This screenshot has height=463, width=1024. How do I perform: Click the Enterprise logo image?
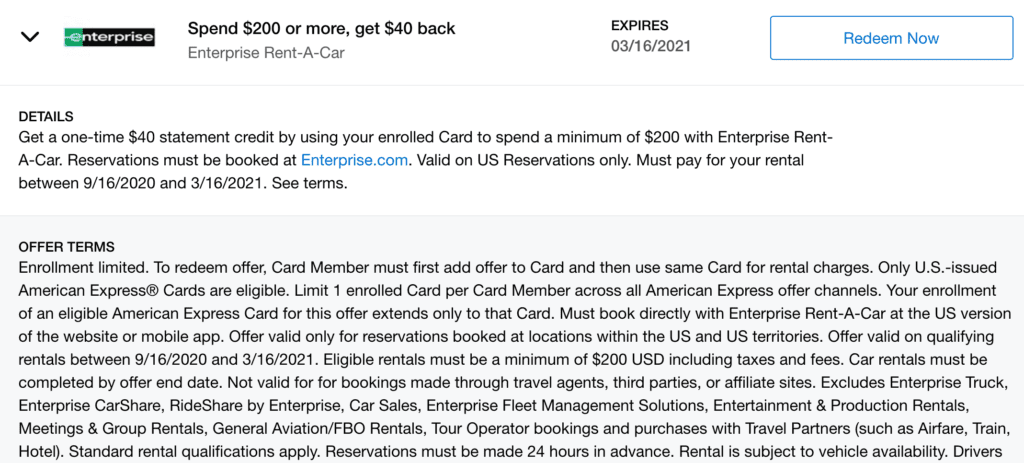(109, 37)
